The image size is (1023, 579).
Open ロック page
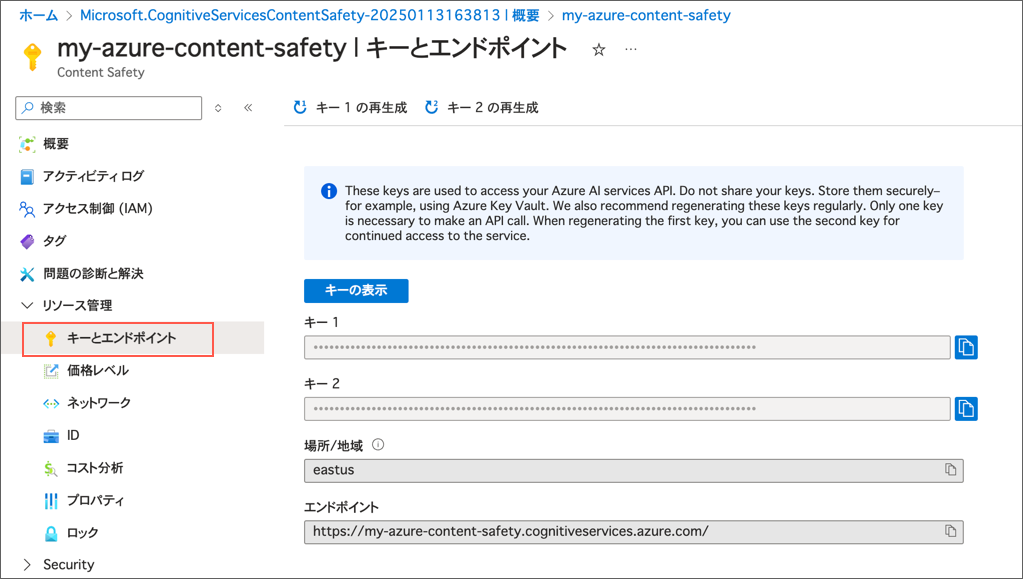pos(82,533)
